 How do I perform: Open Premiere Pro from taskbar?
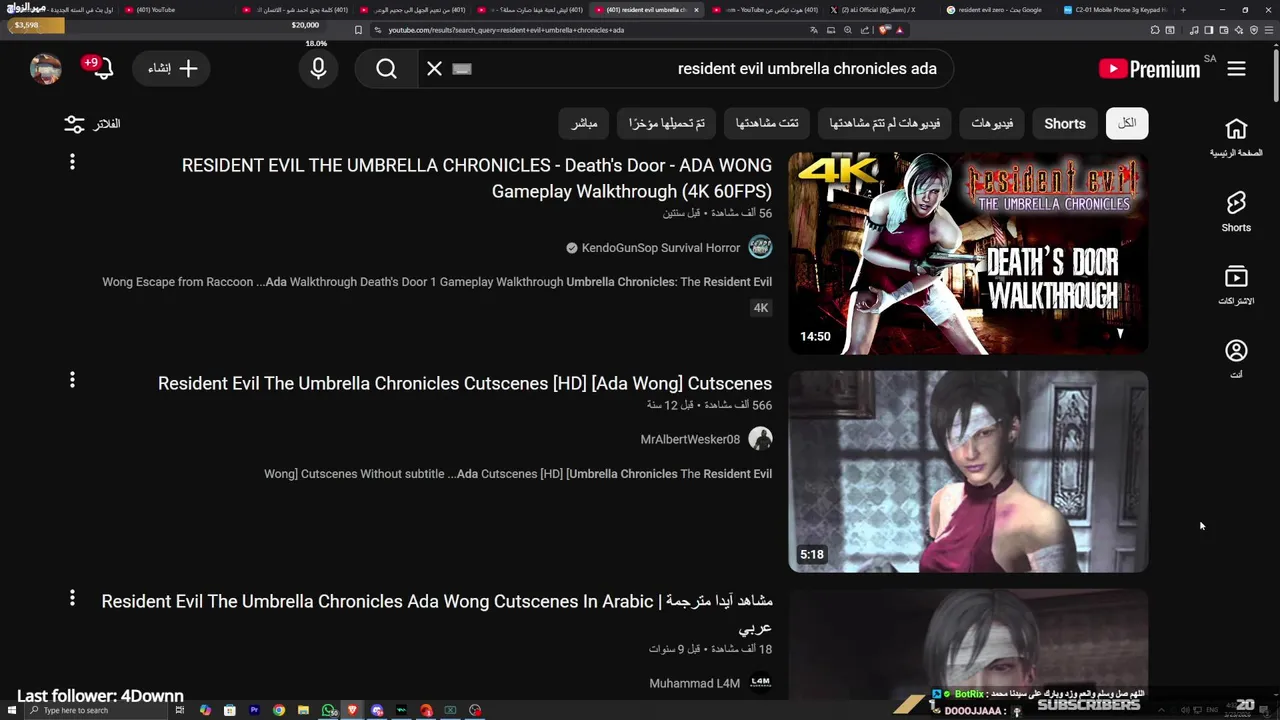tap(254, 710)
